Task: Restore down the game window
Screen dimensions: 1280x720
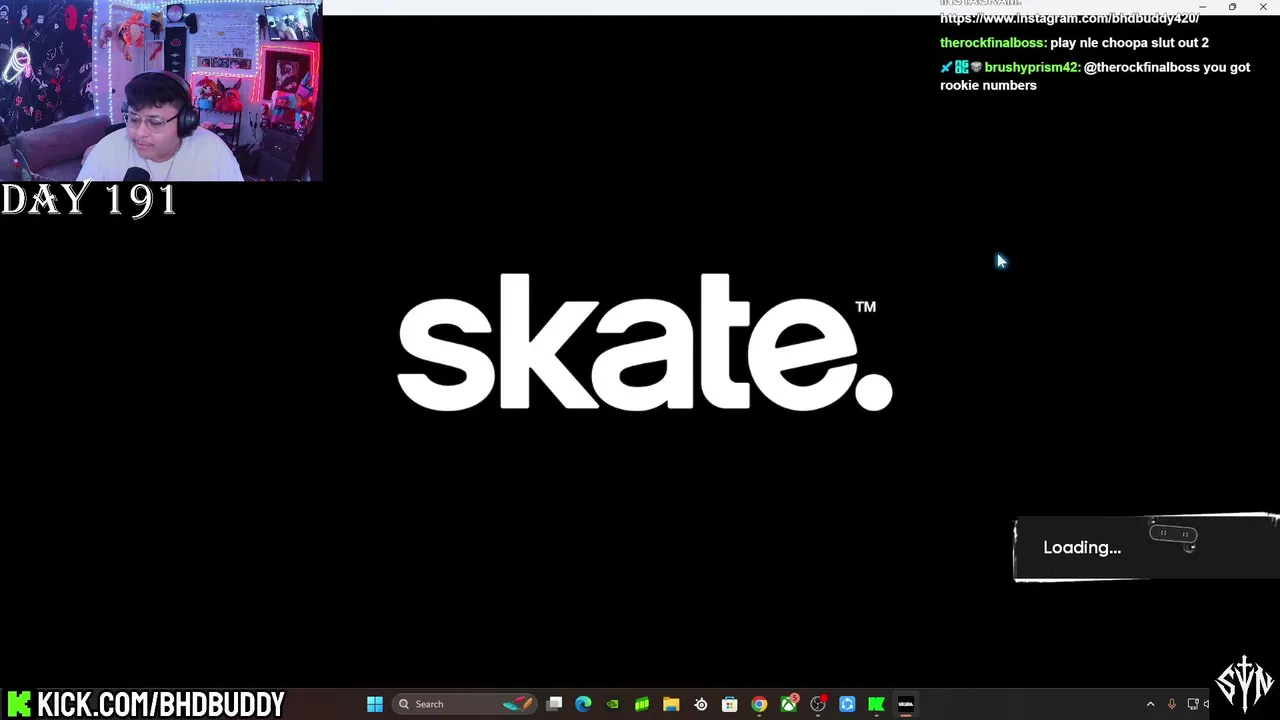Action: (1232, 7)
